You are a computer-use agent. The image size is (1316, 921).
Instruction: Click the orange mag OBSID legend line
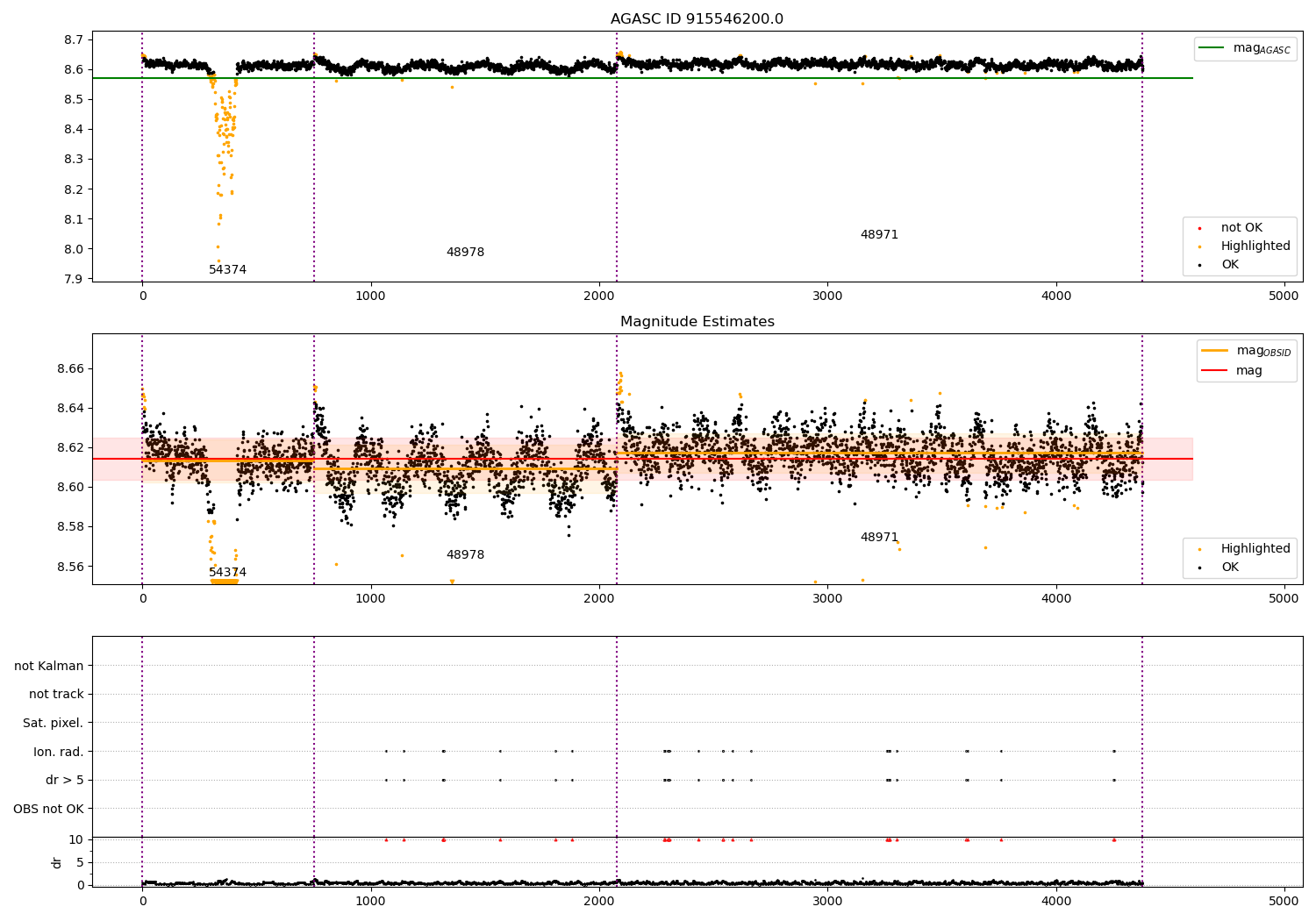pos(1215,350)
